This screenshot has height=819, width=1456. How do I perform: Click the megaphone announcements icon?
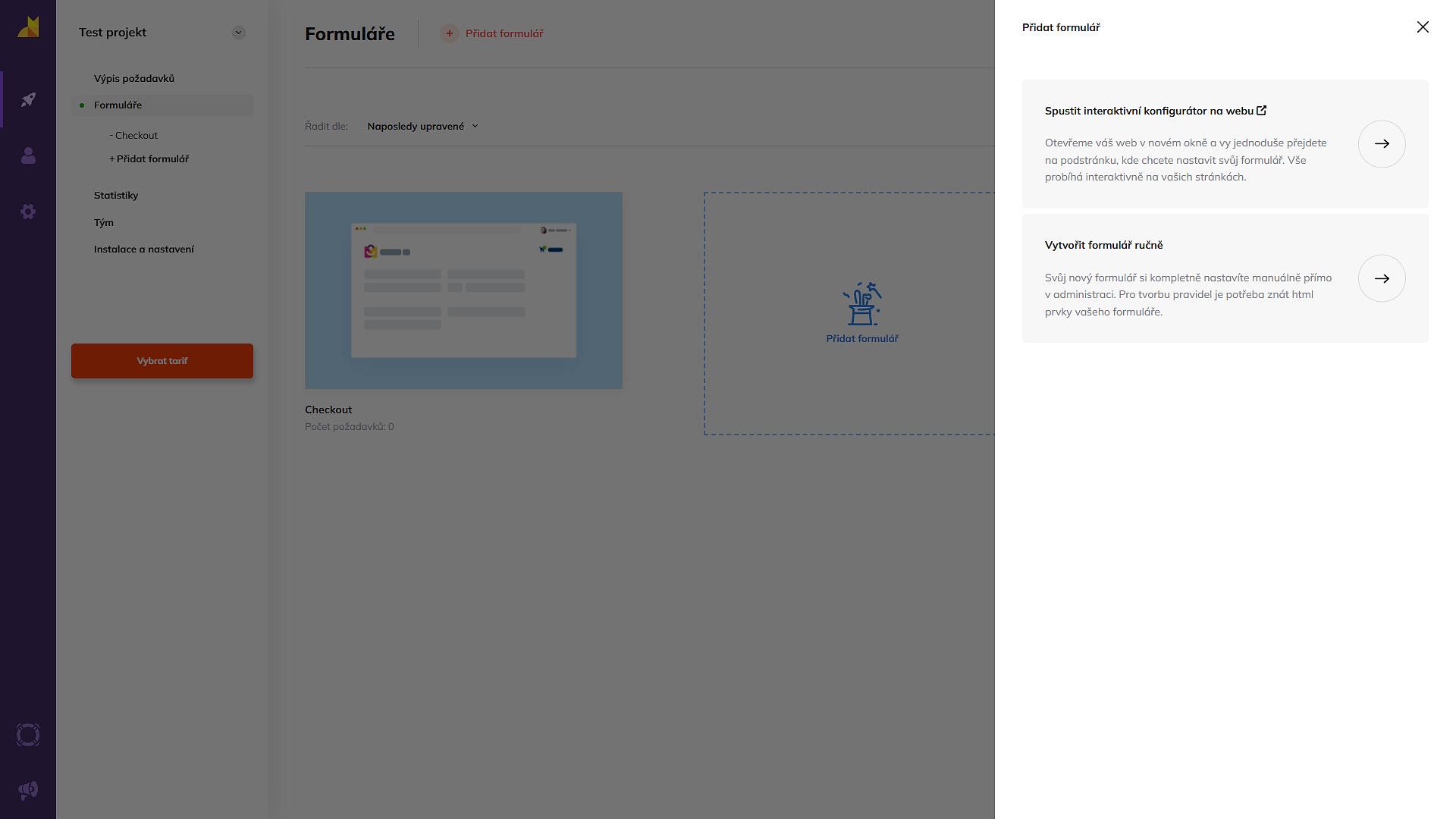tap(28, 791)
